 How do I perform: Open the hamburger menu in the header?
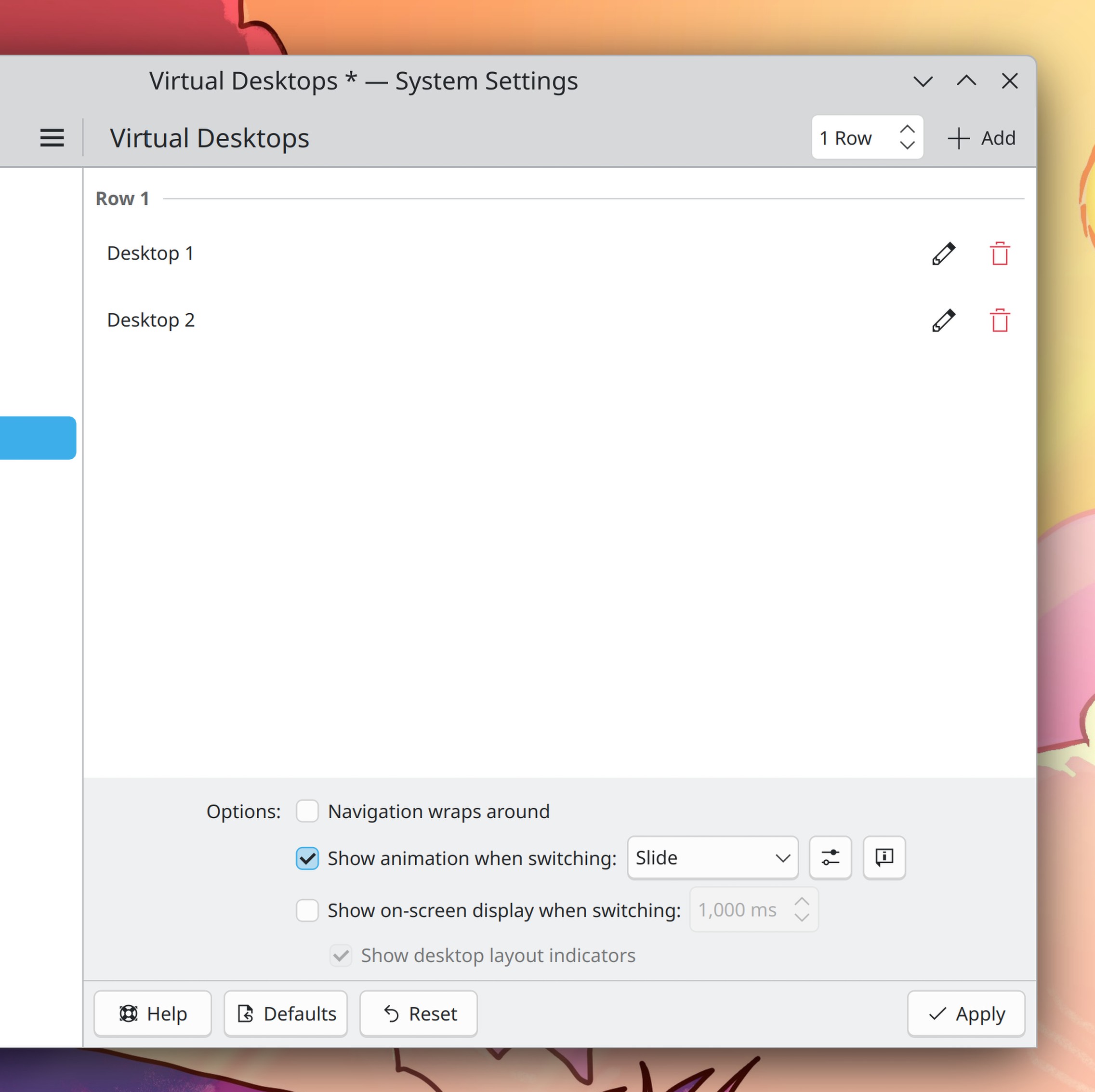[x=52, y=138]
